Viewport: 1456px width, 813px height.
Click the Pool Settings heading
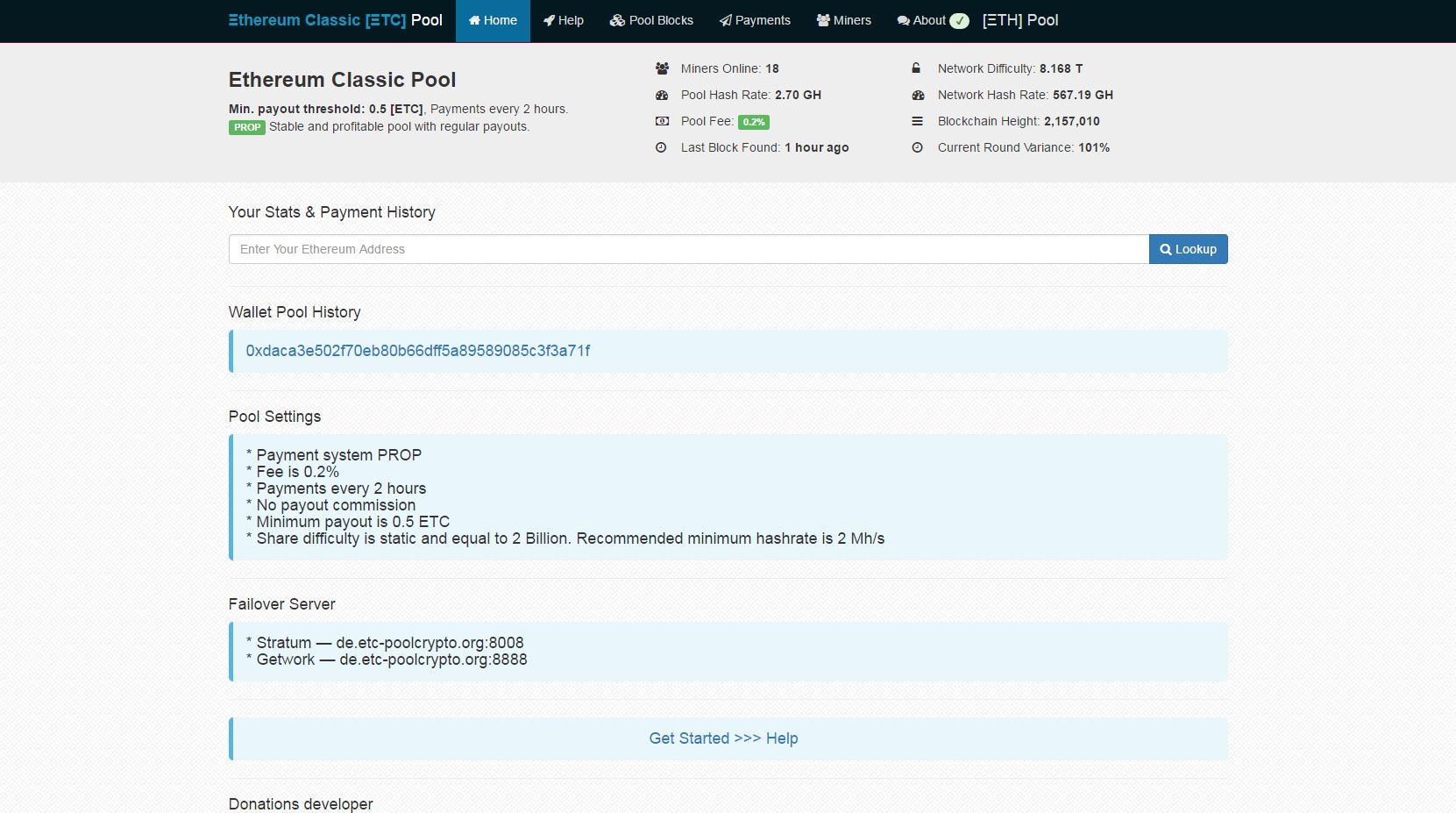click(x=274, y=417)
